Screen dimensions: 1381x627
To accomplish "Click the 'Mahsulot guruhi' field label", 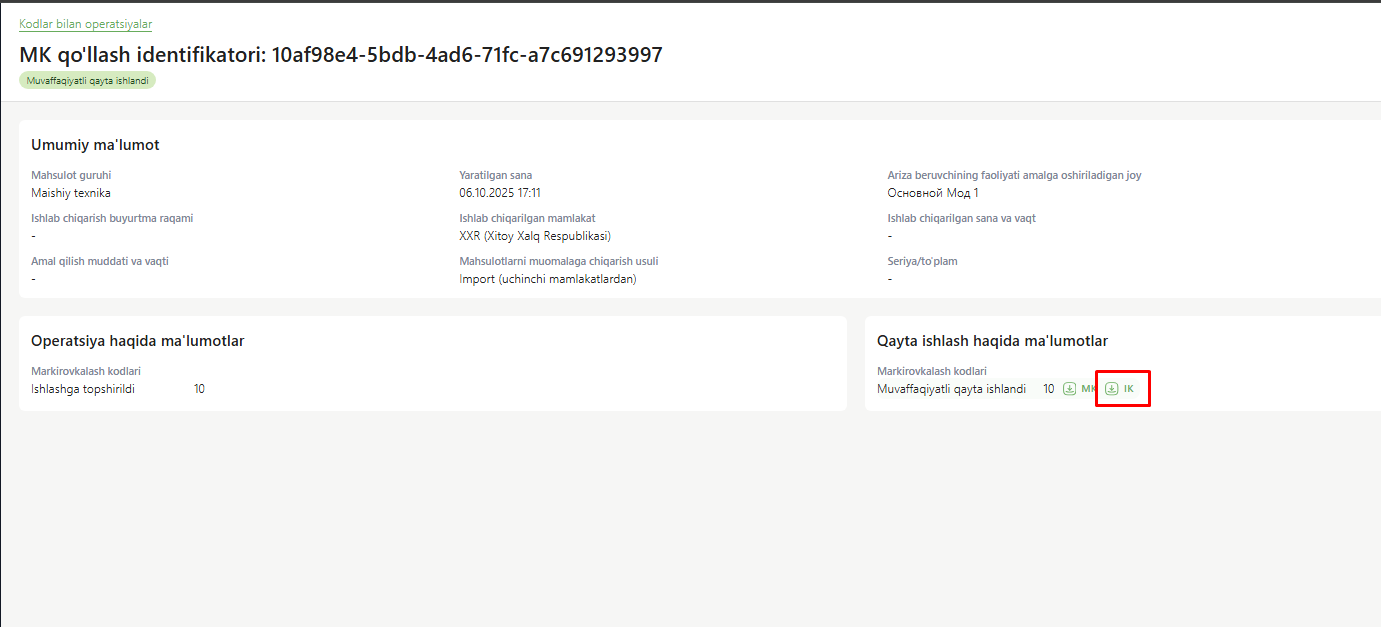I will (71, 175).
